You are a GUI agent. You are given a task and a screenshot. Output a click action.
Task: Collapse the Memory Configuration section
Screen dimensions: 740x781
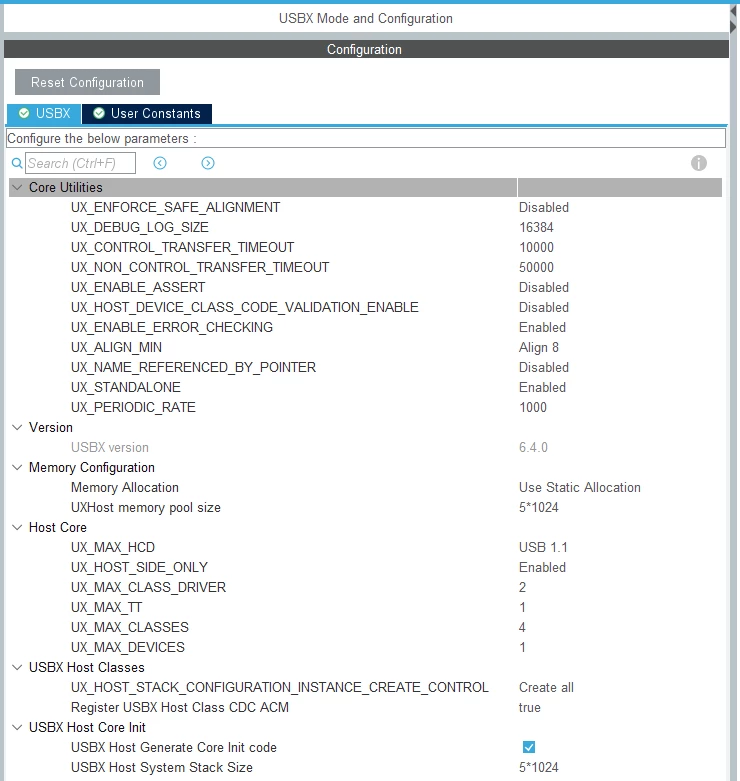pos(17,467)
